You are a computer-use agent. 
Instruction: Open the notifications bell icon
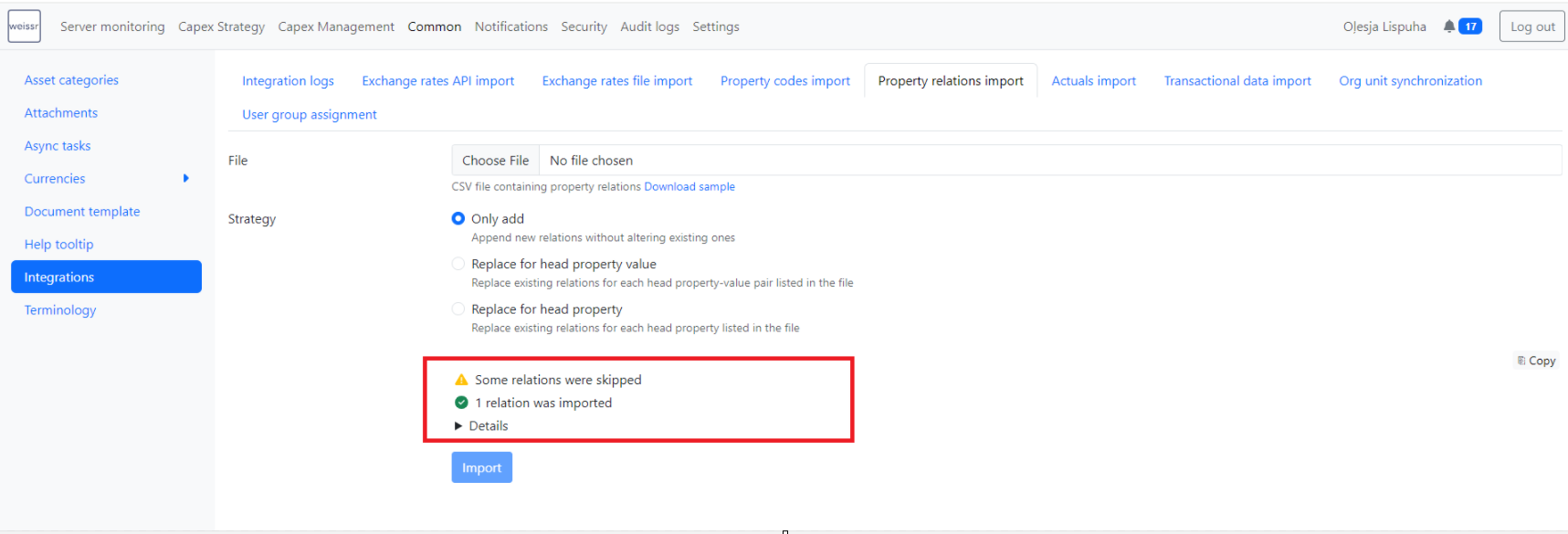[1448, 26]
